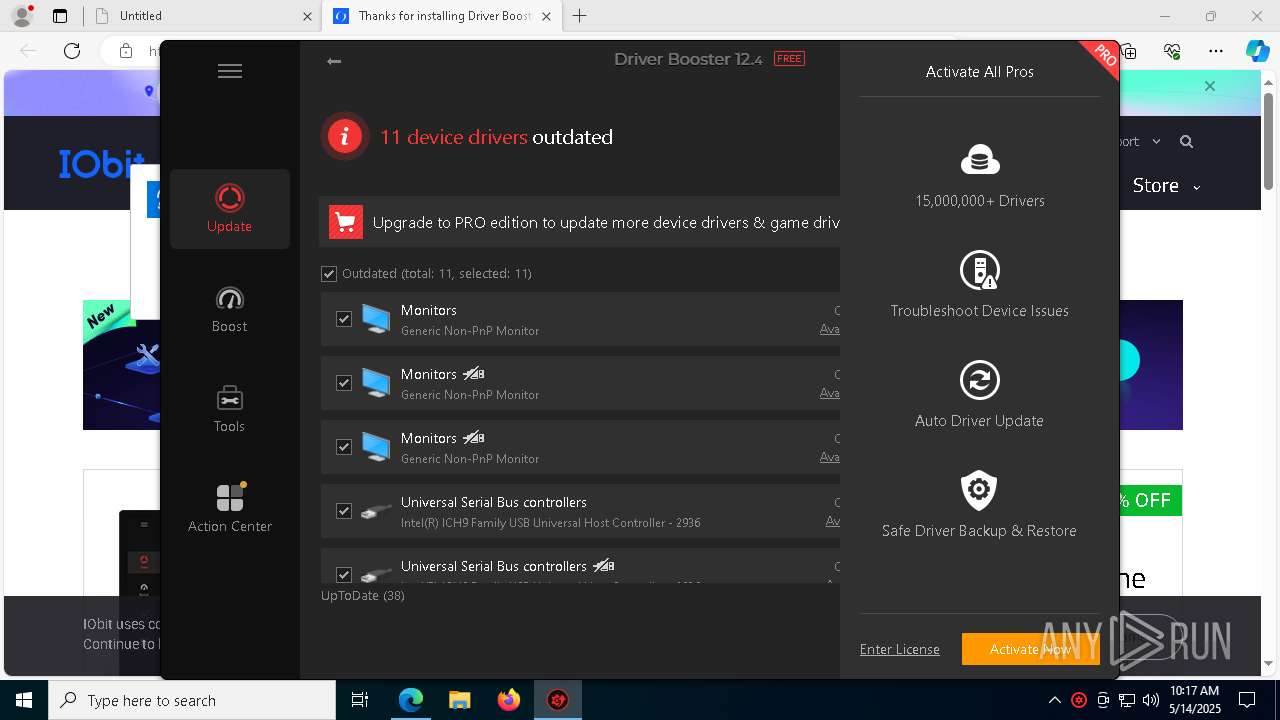Open Task View on taskbar
Image resolution: width=1280 pixels, height=720 pixels.
click(360, 701)
